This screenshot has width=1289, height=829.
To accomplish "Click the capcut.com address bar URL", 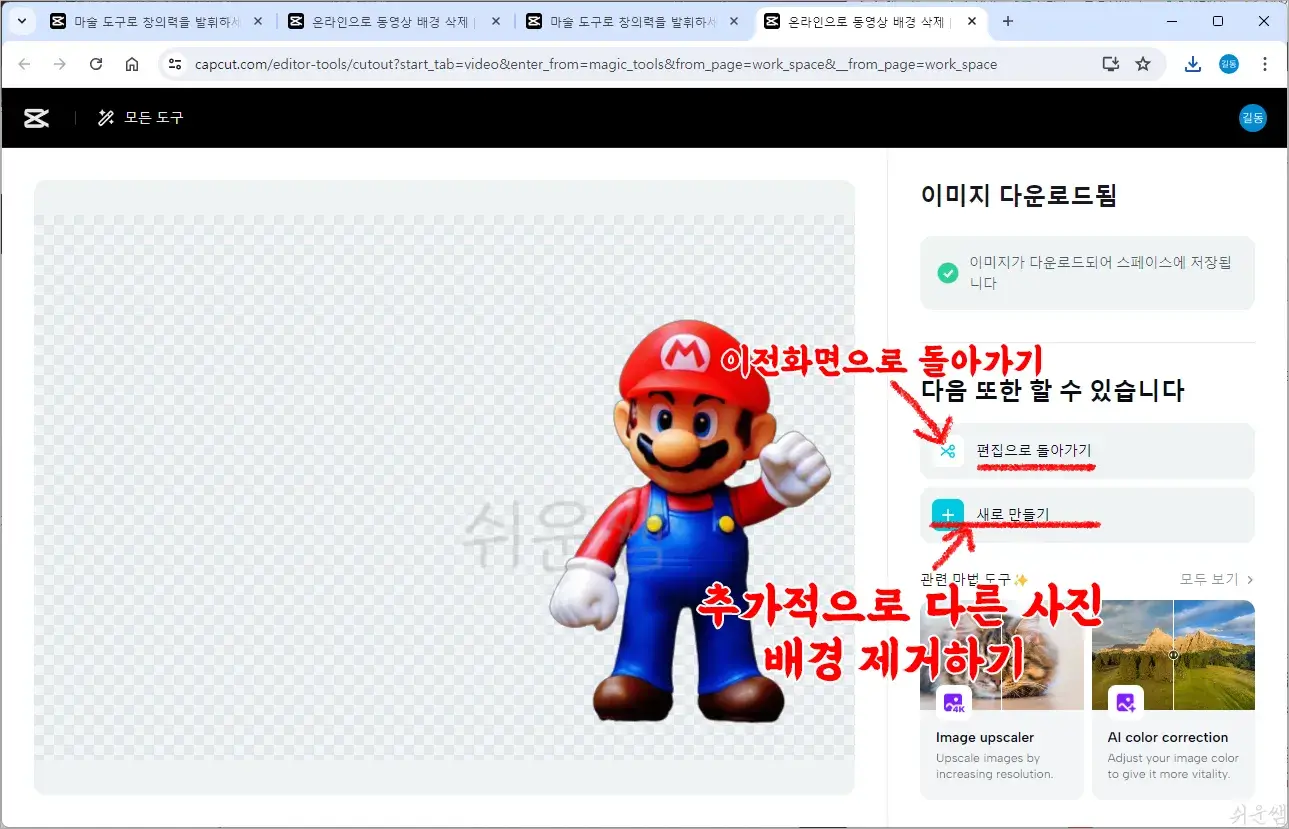I will coord(596,64).
